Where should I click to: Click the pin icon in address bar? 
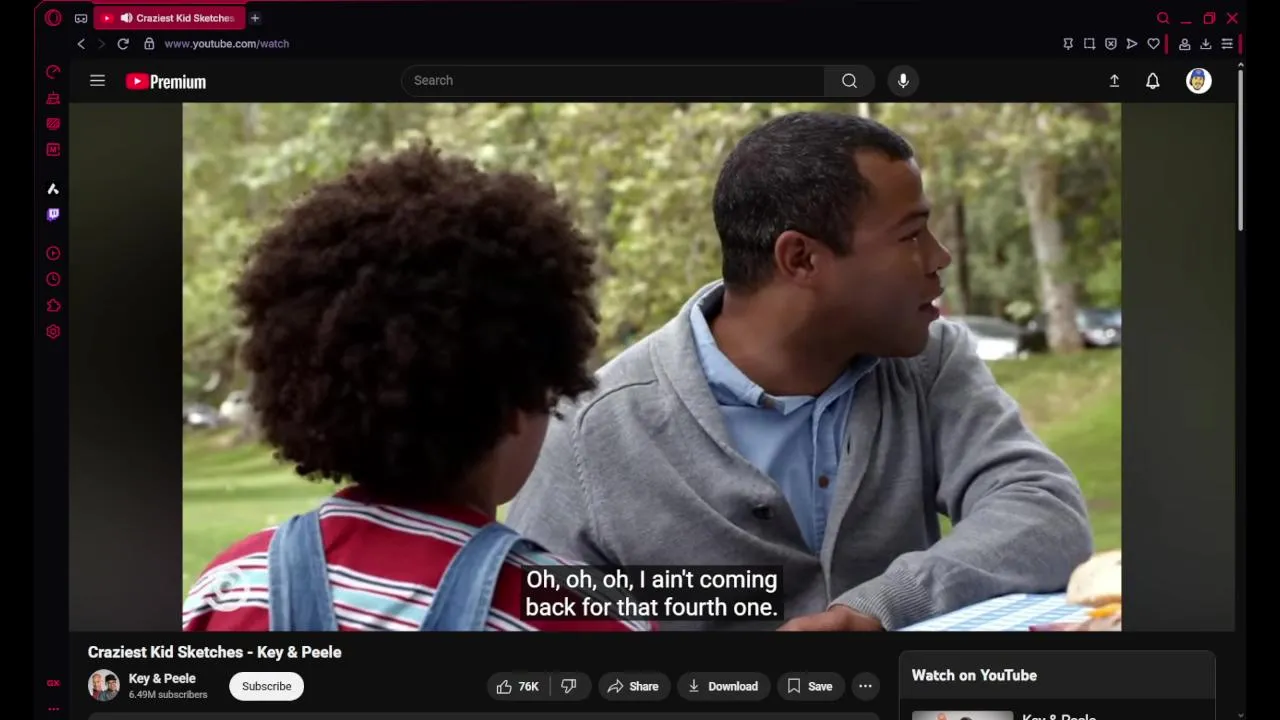coord(1068,44)
